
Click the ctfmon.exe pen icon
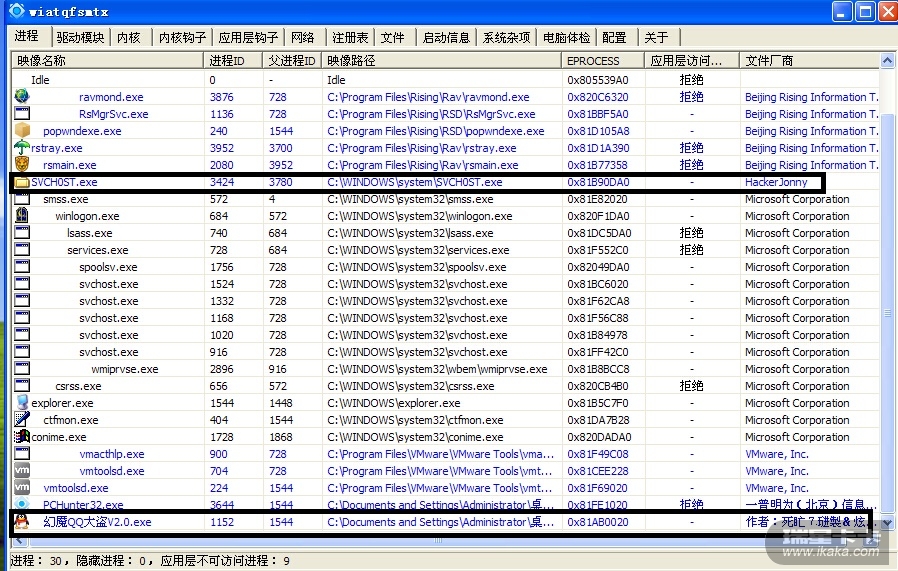tap(22, 419)
